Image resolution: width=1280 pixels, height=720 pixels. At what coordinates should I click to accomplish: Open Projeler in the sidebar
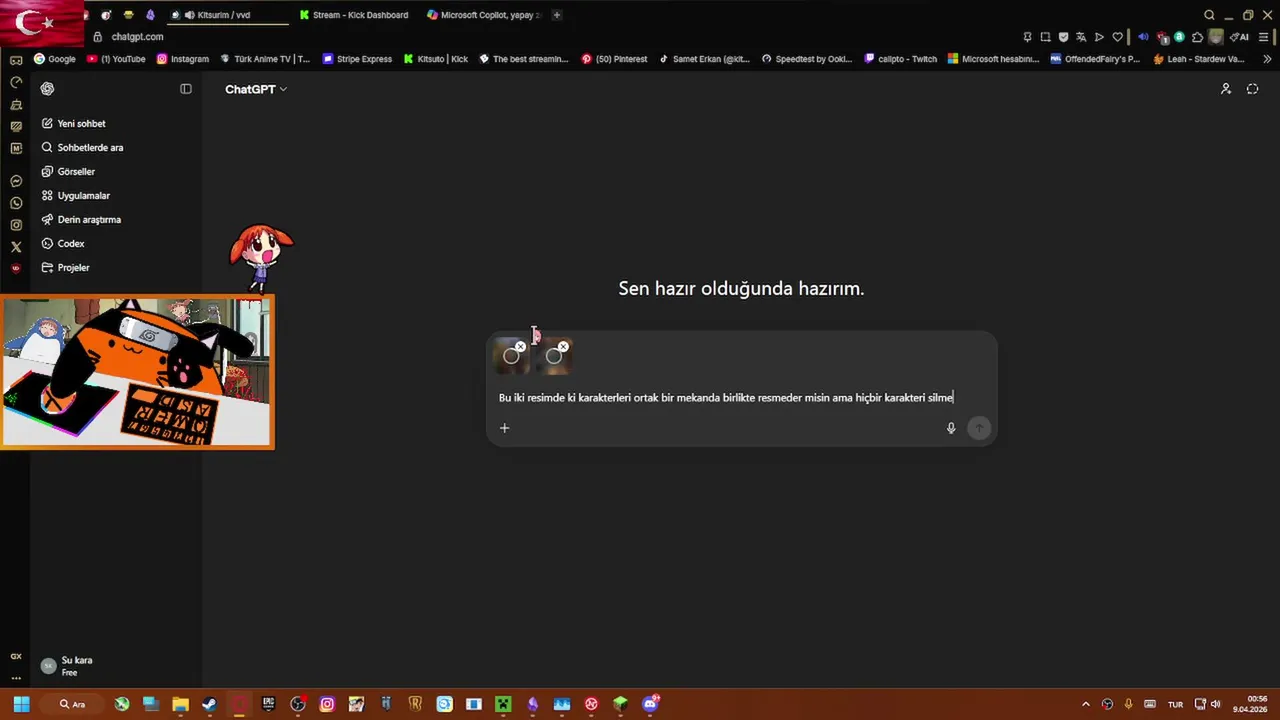click(66, 268)
